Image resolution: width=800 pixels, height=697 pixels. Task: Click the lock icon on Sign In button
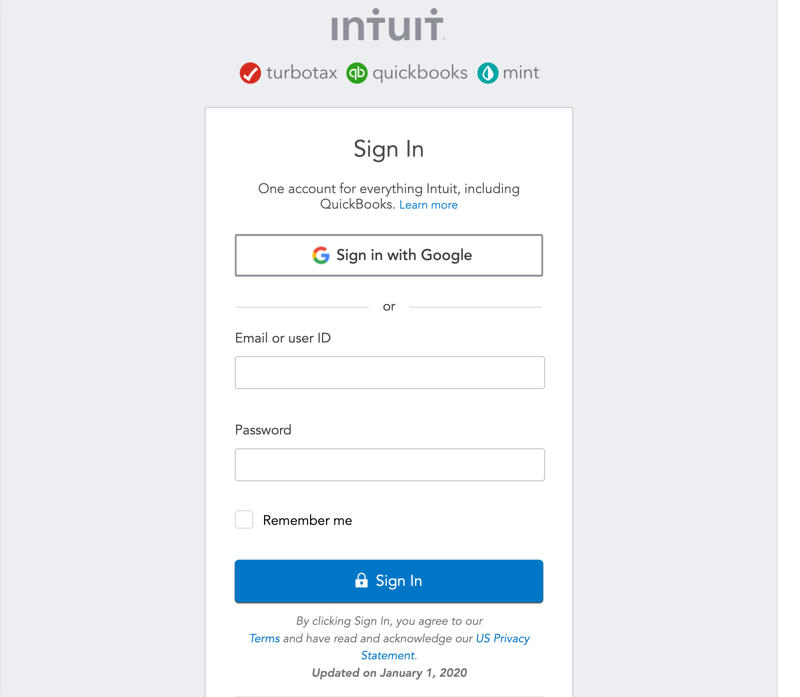click(x=361, y=581)
